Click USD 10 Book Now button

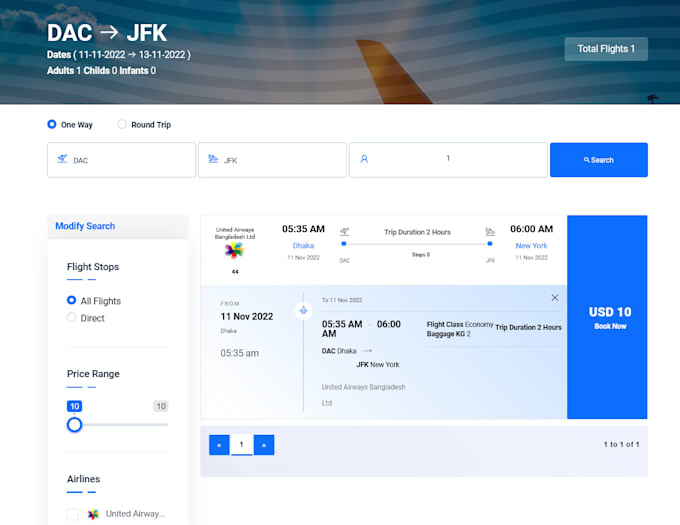[607, 317]
